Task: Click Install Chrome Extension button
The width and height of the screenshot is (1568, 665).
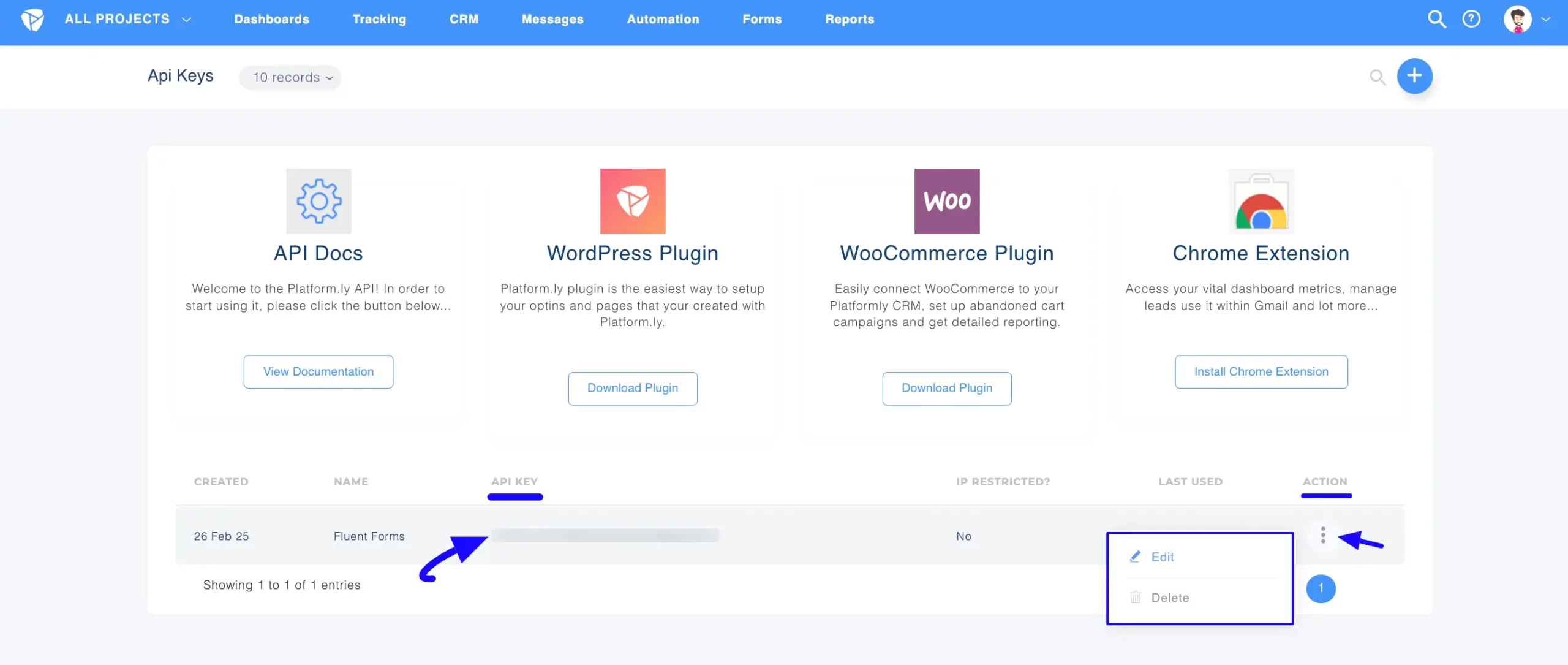Action: point(1261,371)
